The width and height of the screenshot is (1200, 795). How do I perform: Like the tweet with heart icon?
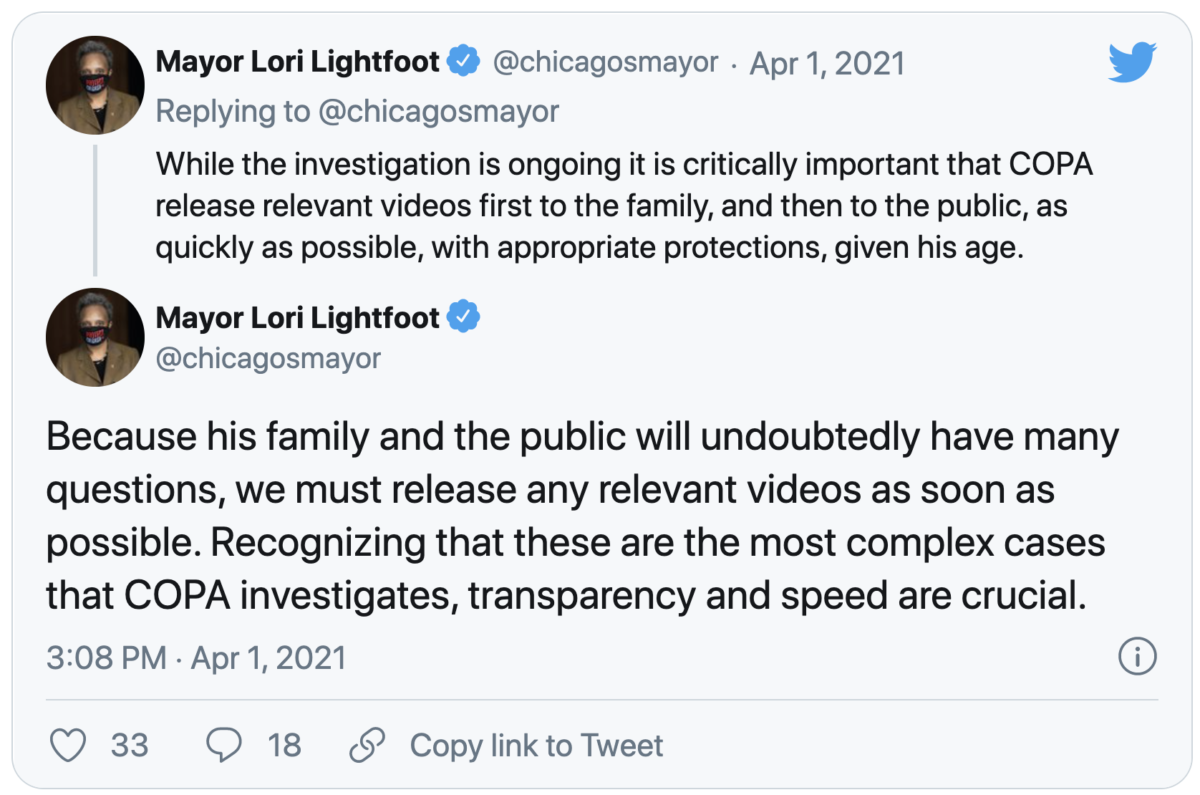click(x=67, y=745)
